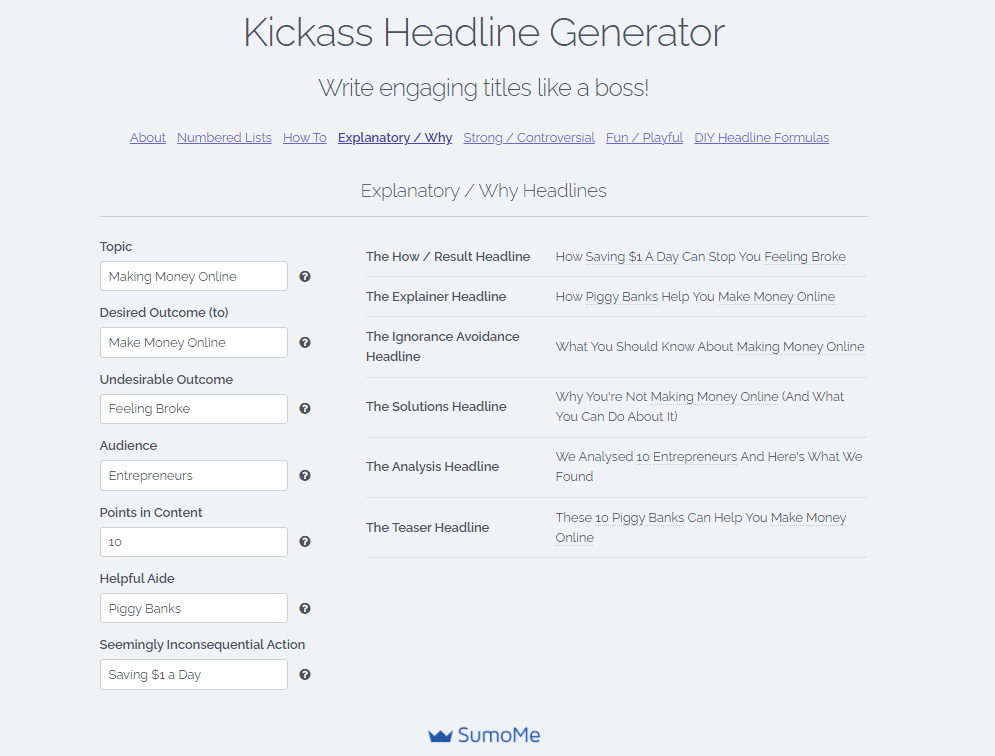Open DIY Headline Formulas link
The width and height of the screenshot is (995, 756).
point(761,138)
